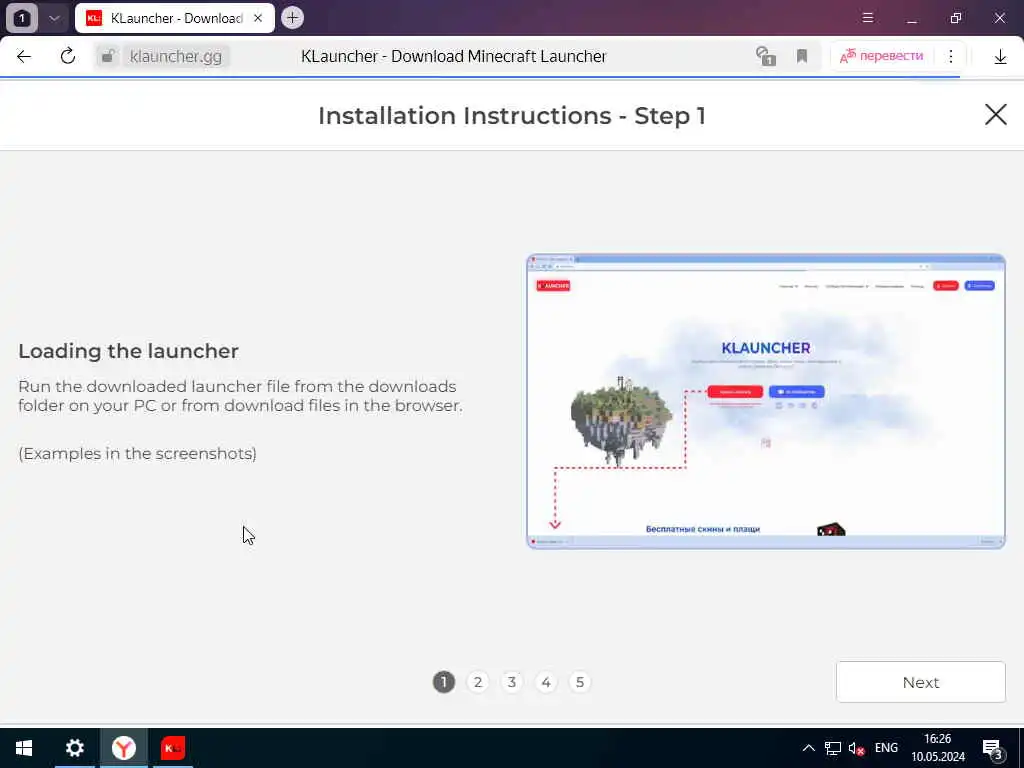Click the 'Installation Instructions - Step 1' title
Image resolution: width=1024 pixels, height=768 pixels.
[x=512, y=116]
